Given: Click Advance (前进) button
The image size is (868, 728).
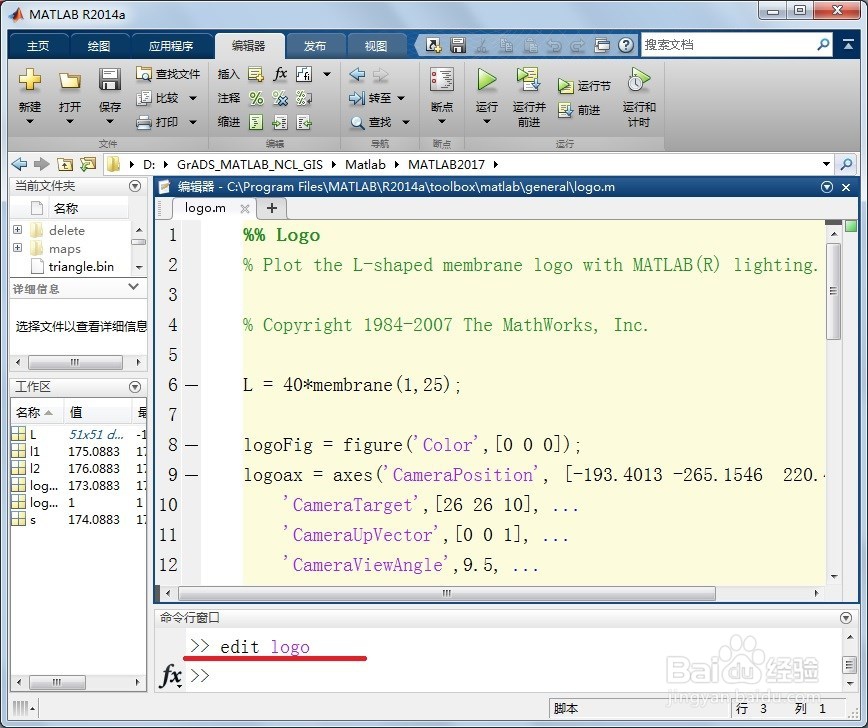Looking at the screenshot, I should [579, 110].
